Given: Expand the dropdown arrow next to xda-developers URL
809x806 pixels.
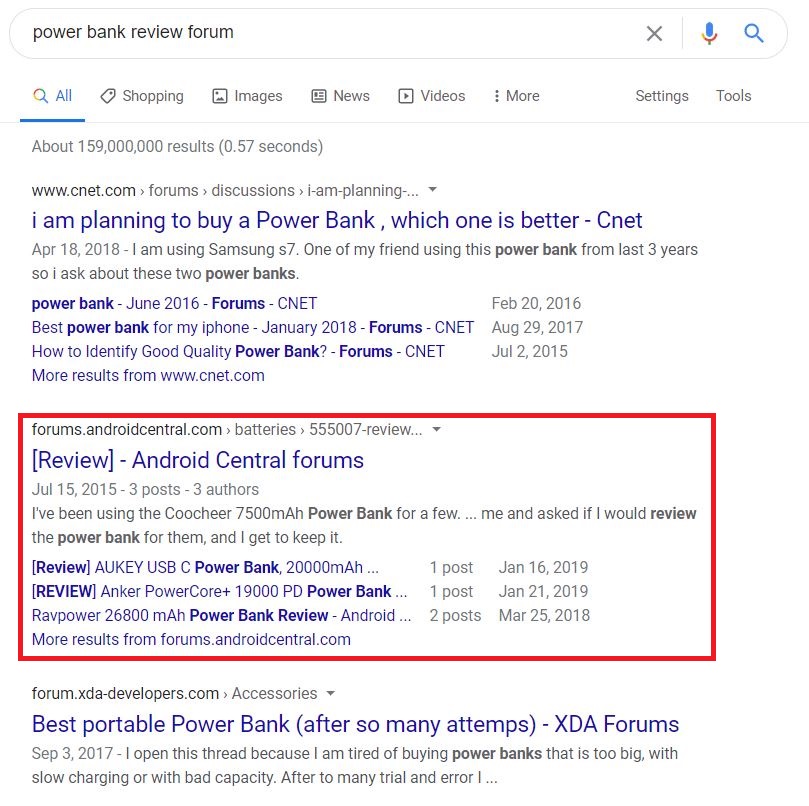Looking at the screenshot, I should [x=331, y=694].
